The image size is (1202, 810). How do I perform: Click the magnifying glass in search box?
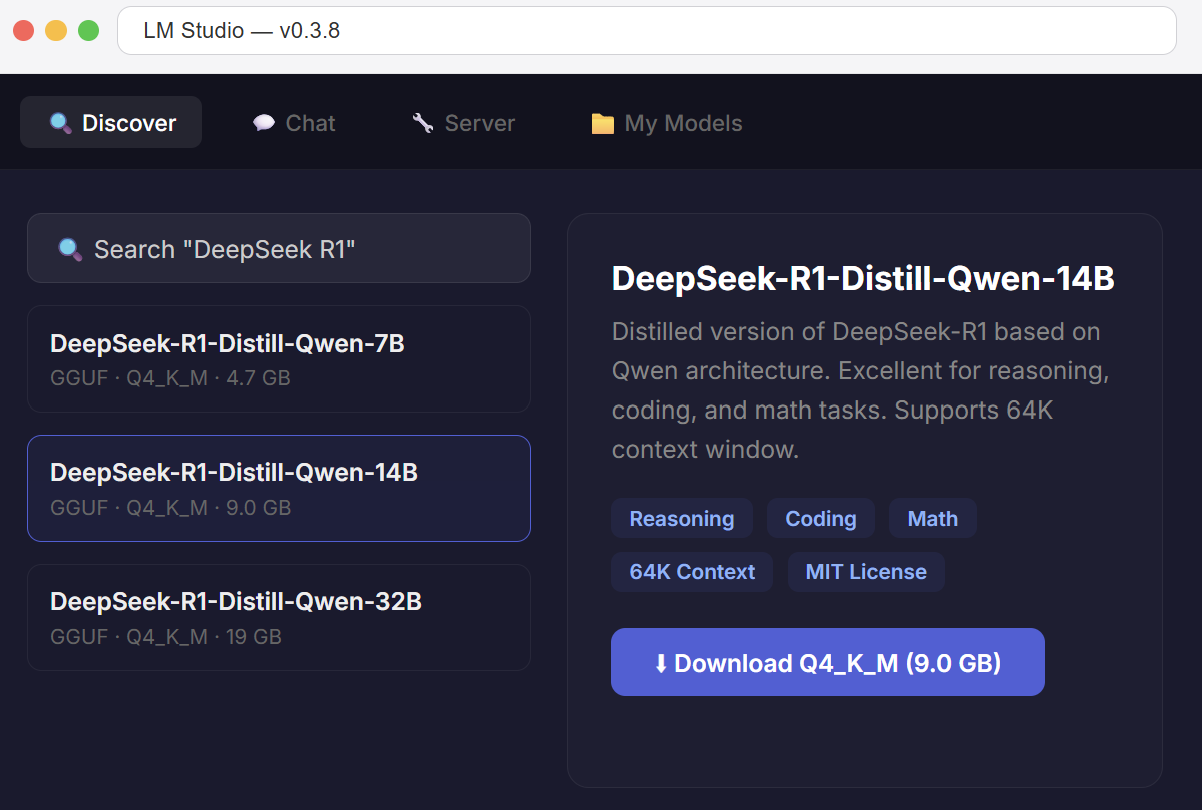pos(70,249)
